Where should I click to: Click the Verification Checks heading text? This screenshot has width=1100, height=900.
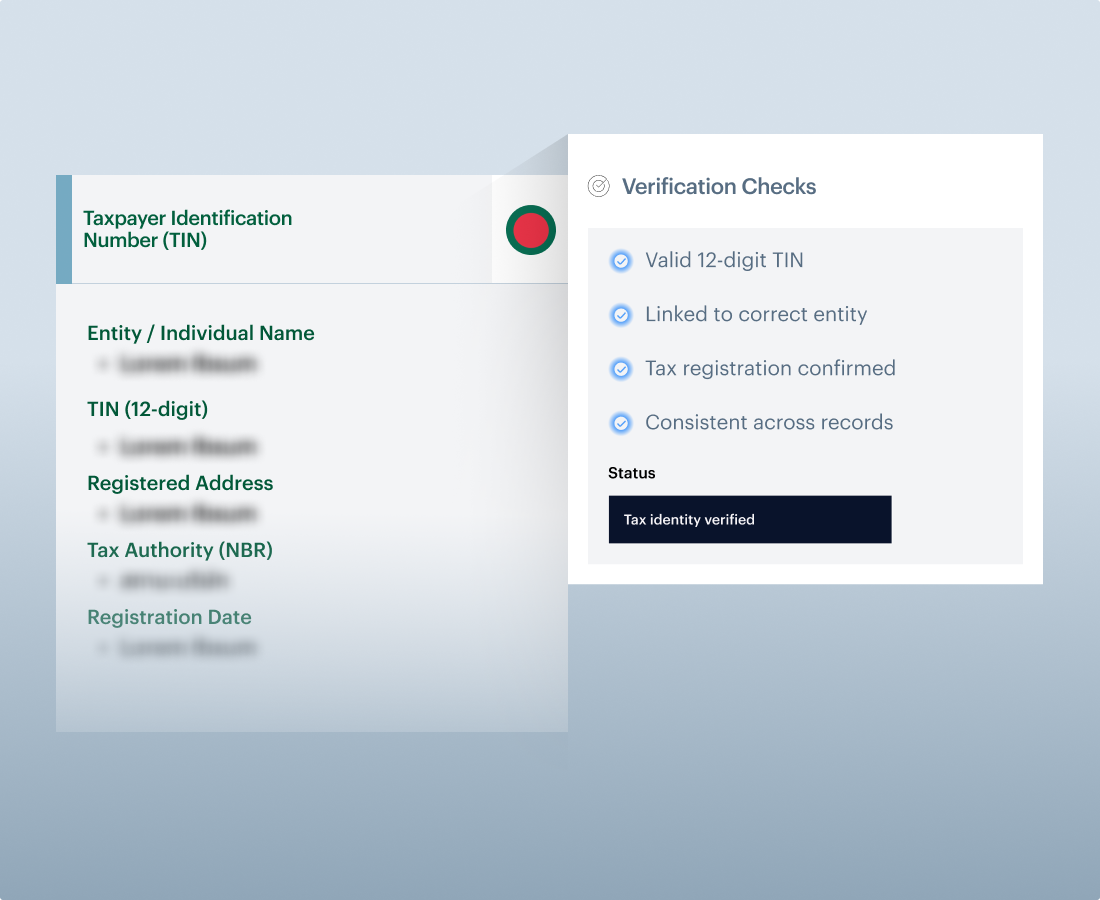[x=719, y=186]
